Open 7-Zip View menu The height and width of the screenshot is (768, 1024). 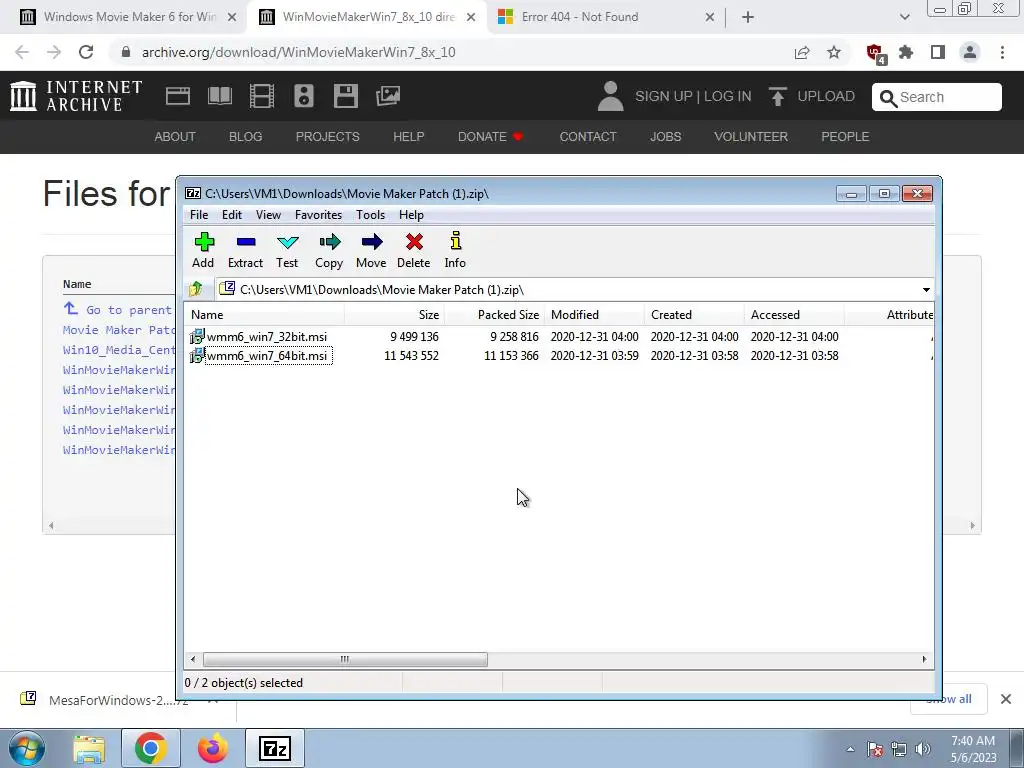coord(268,215)
